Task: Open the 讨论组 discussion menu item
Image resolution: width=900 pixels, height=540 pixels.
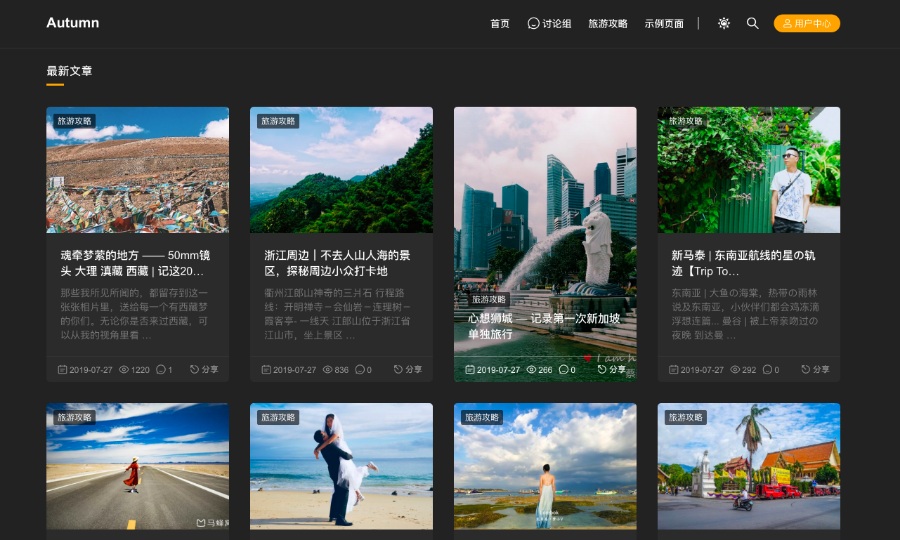Action: pos(550,23)
